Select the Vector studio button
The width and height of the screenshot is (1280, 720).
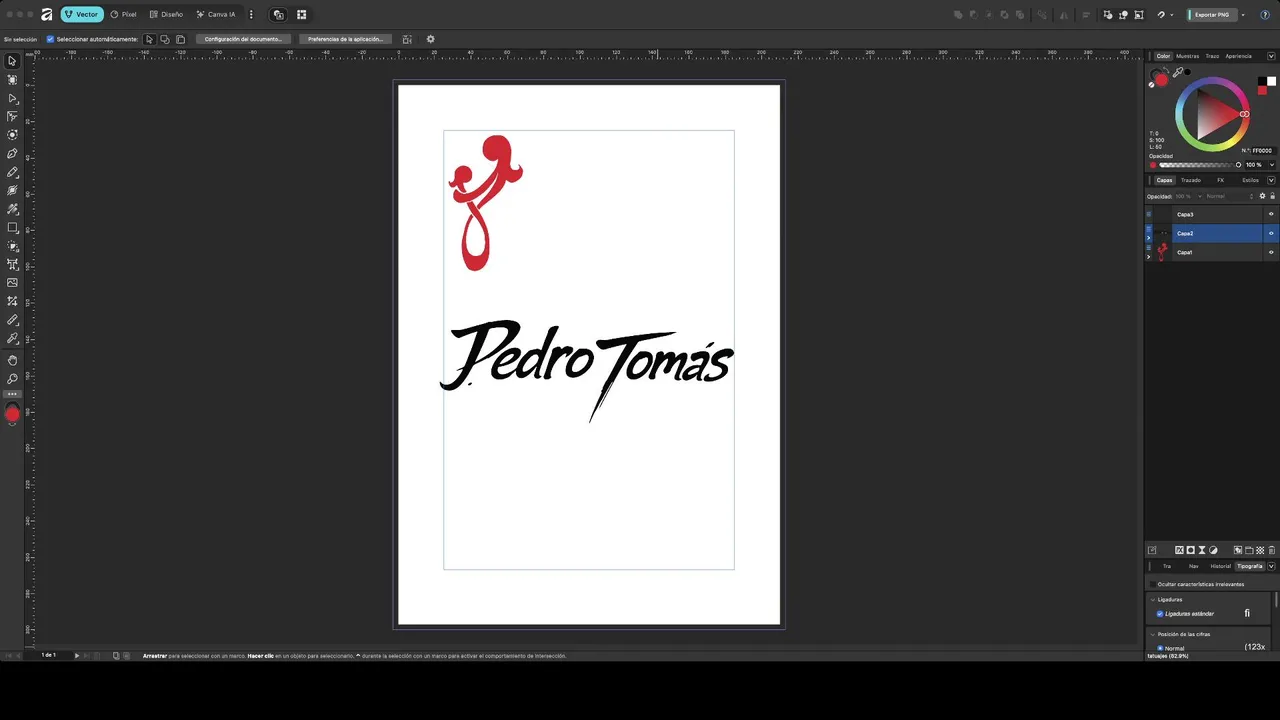[x=82, y=14]
